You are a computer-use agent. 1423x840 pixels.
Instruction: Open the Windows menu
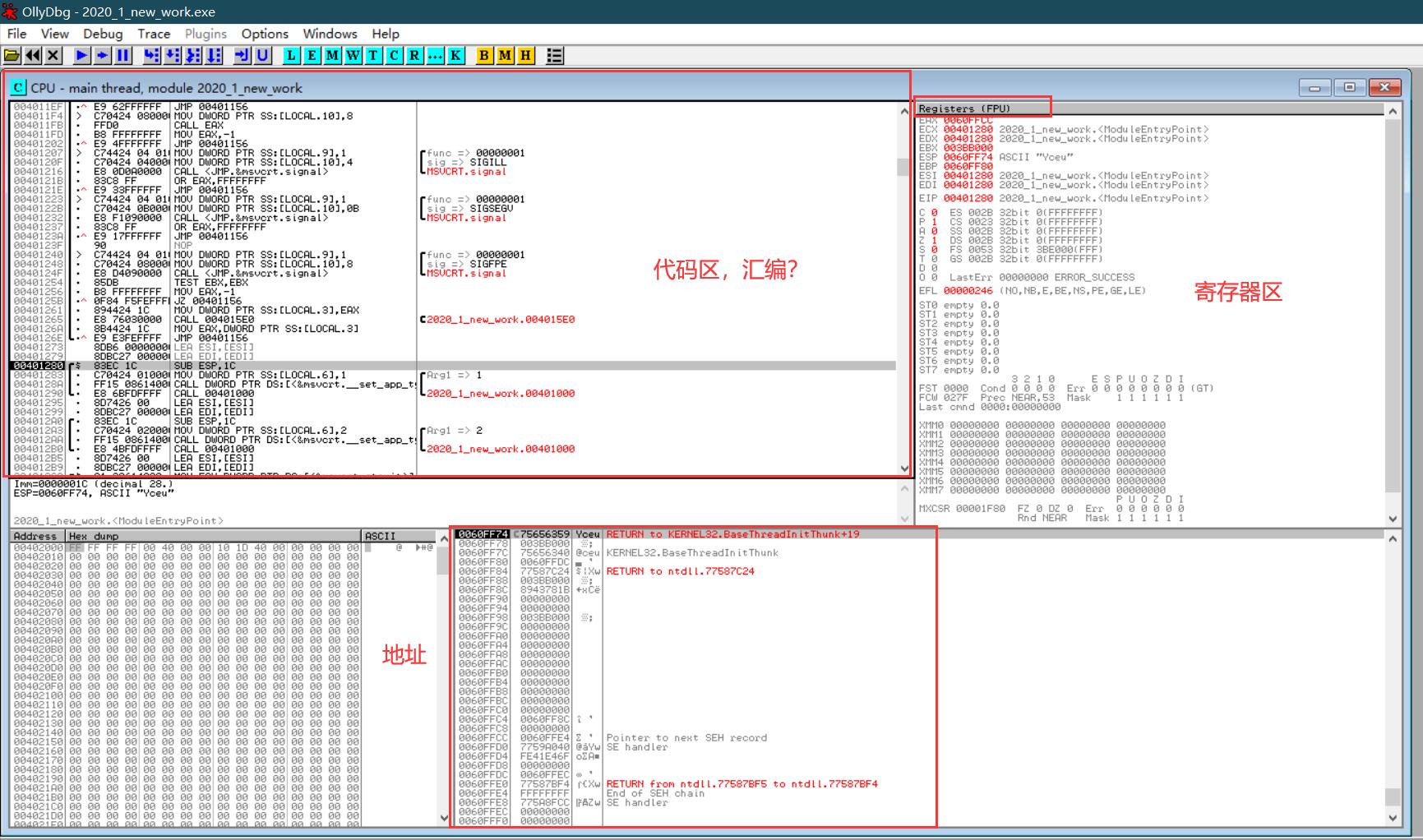(x=330, y=34)
